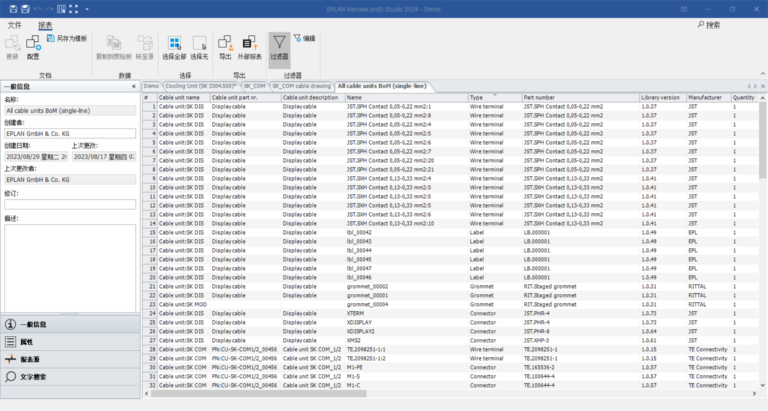The width and height of the screenshot is (768, 411).
Task: Switch to the 报表 ribbon tab
Action: (45, 25)
